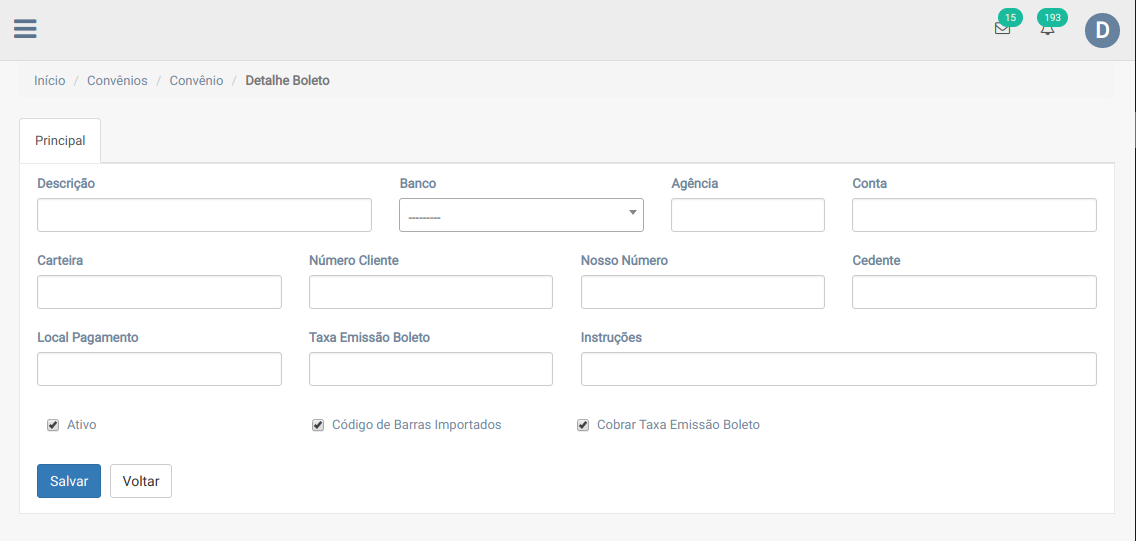Focus the Instruções text field
This screenshot has height=541, width=1136.
838,369
